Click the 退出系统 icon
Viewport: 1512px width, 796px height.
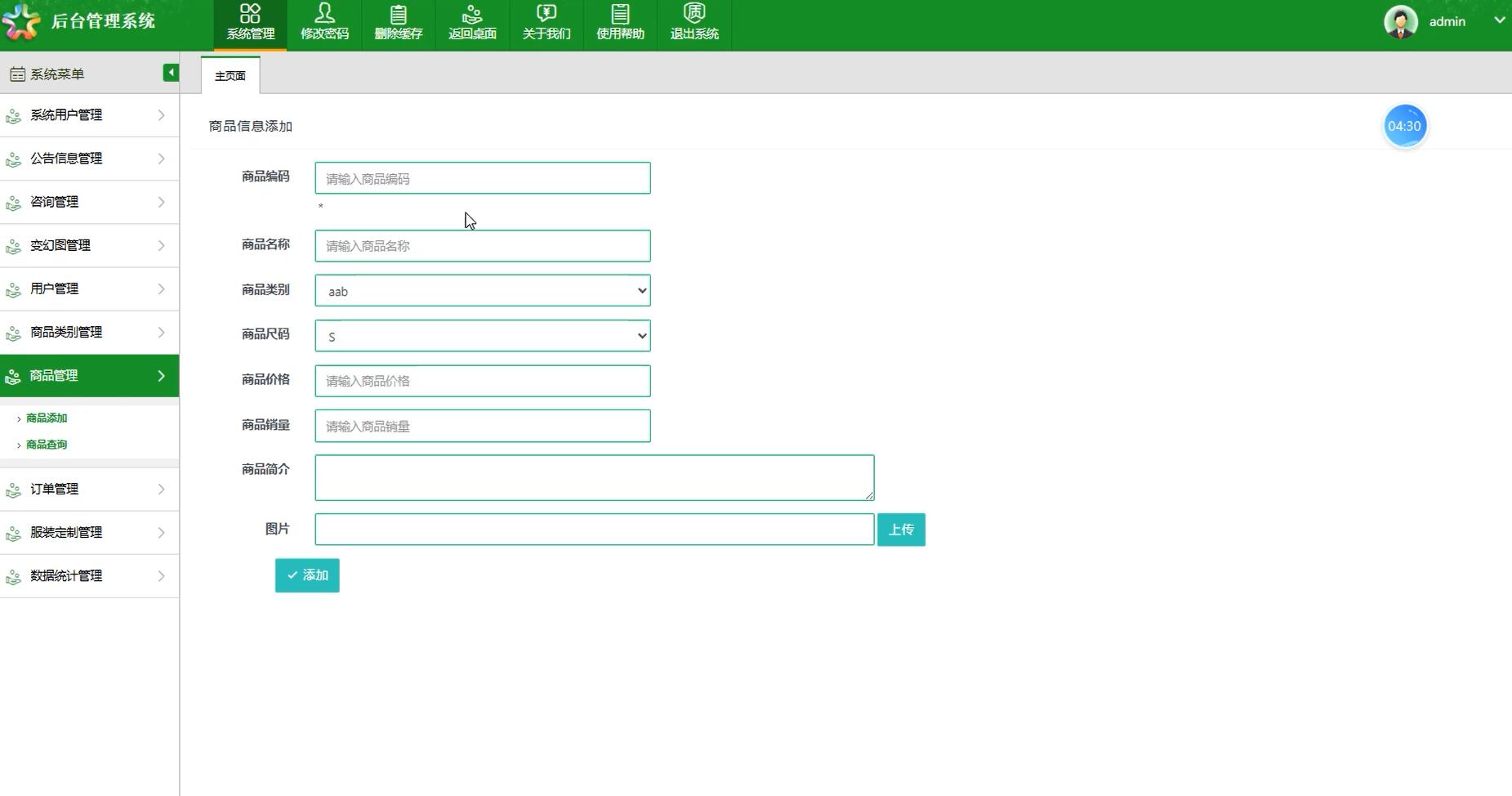click(x=694, y=14)
